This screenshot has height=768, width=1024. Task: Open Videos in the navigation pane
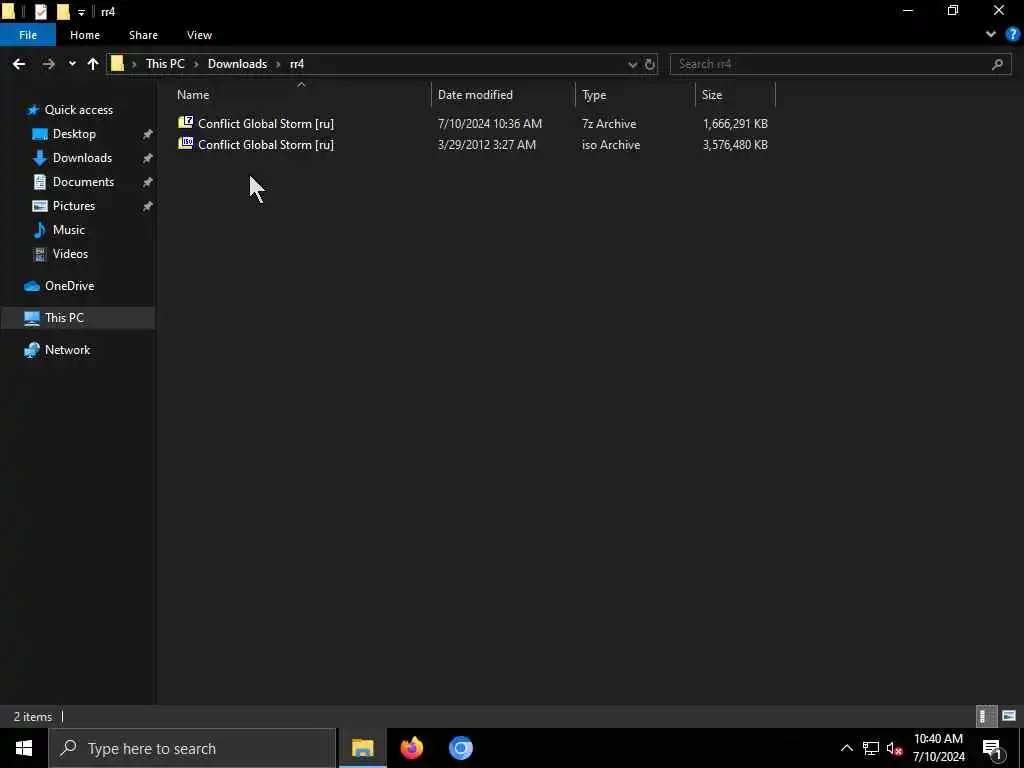70,254
